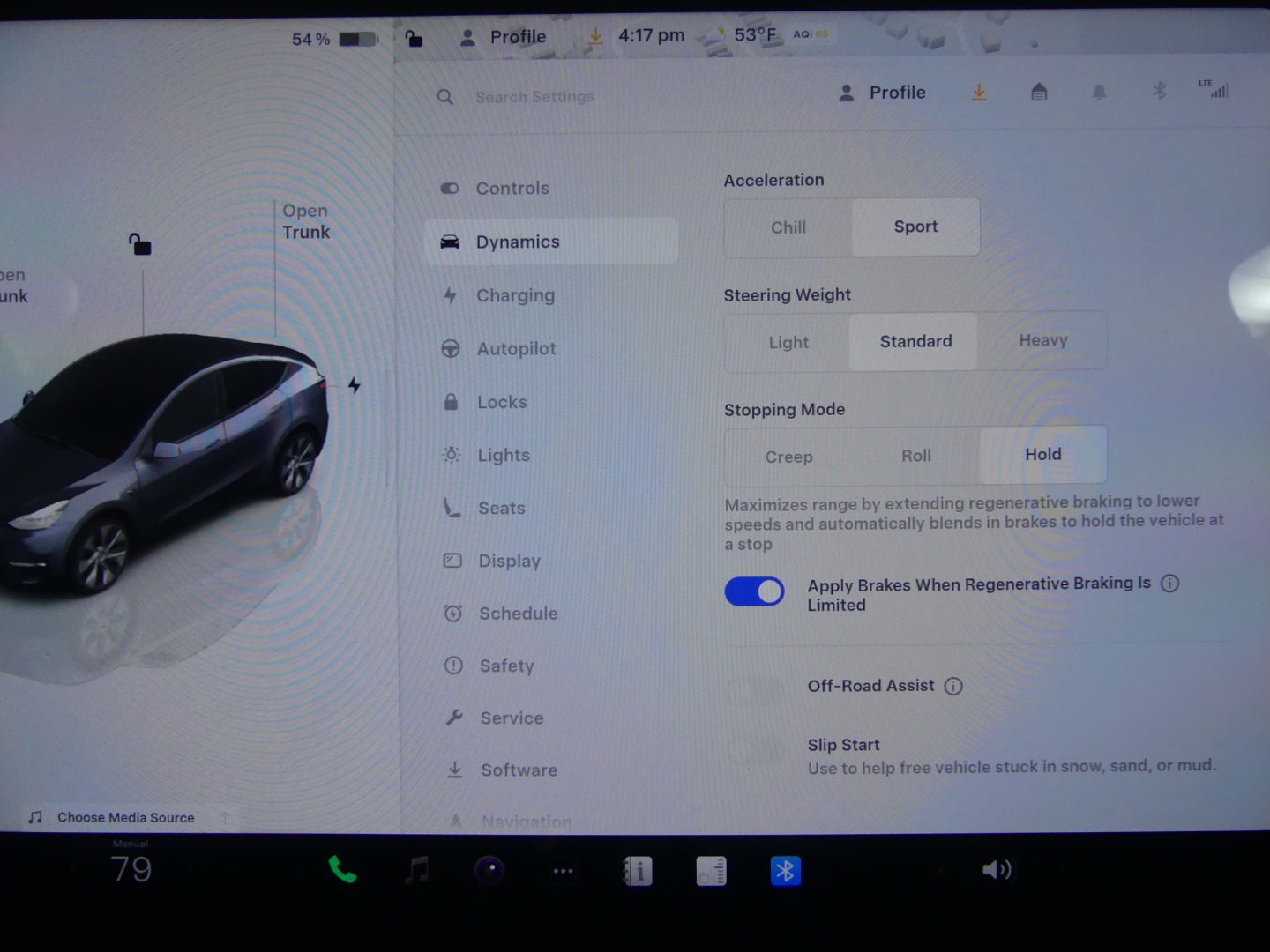Viewport: 1270px width, 952px height.
Task: Click the Search Settings field
Action: [x=534, y=97]
